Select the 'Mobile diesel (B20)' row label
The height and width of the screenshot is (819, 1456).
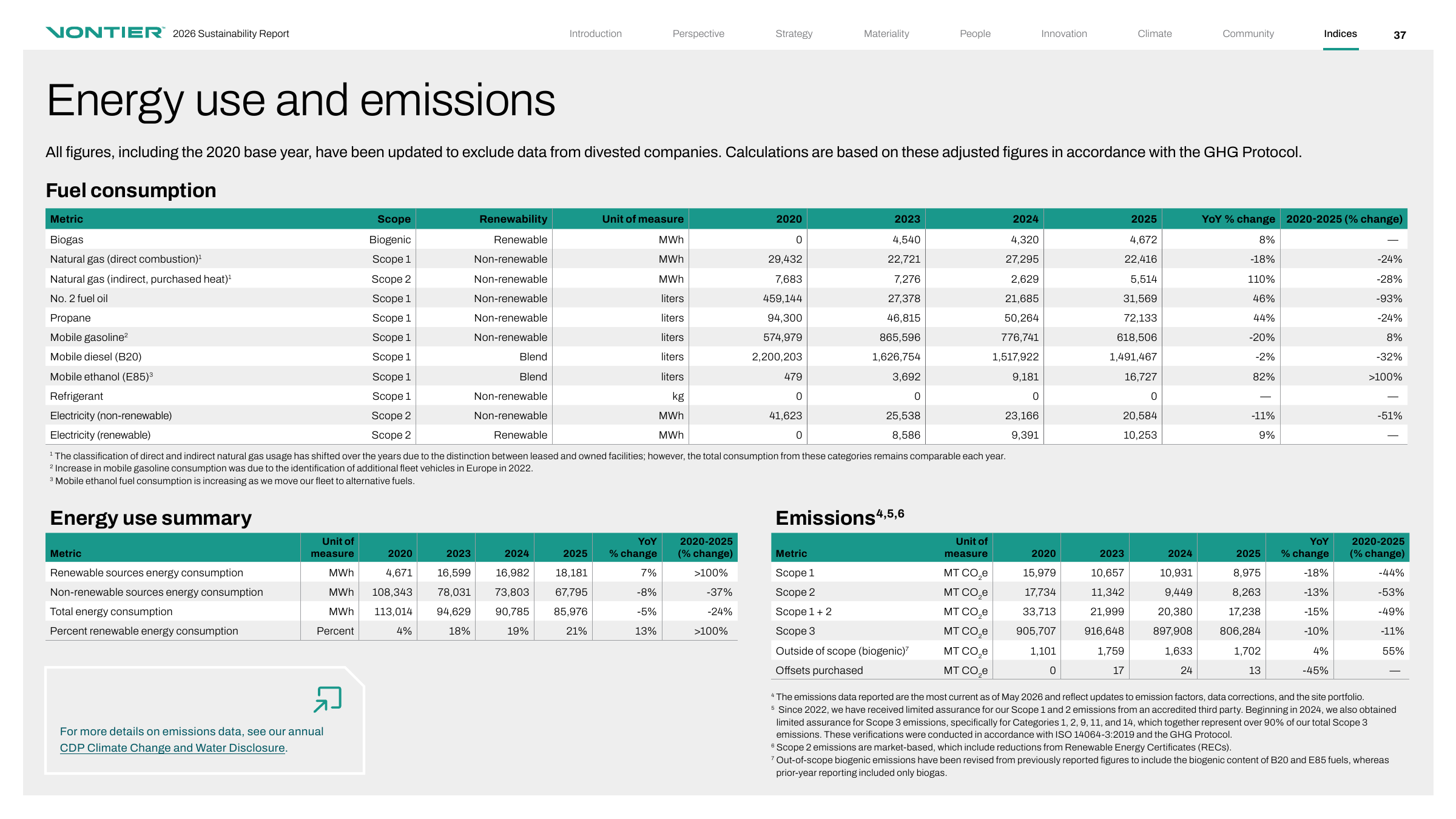[96, 357]
